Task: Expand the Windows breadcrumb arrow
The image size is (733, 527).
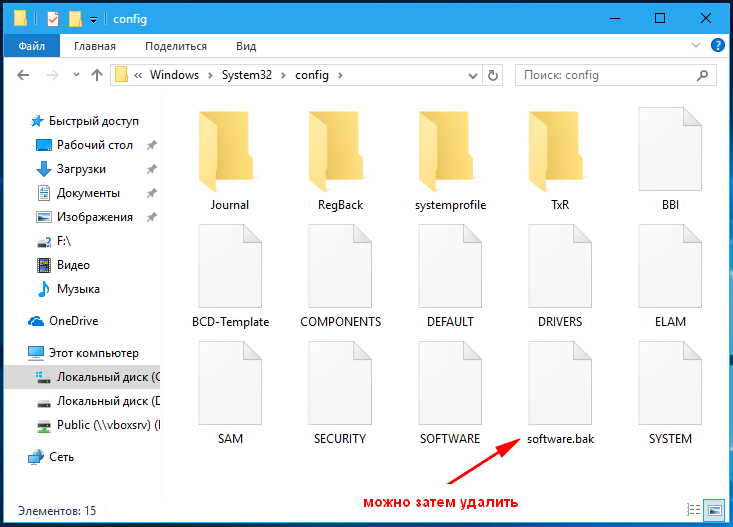Action: (x=210, y=75)
